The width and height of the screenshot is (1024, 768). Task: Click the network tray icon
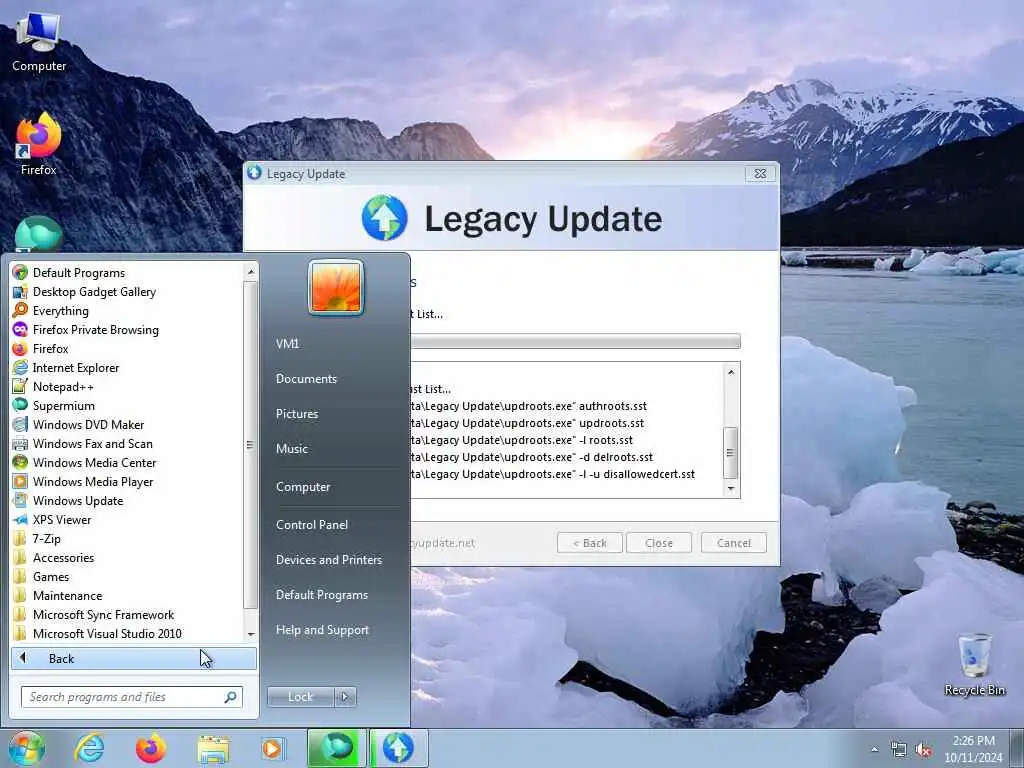899,750
